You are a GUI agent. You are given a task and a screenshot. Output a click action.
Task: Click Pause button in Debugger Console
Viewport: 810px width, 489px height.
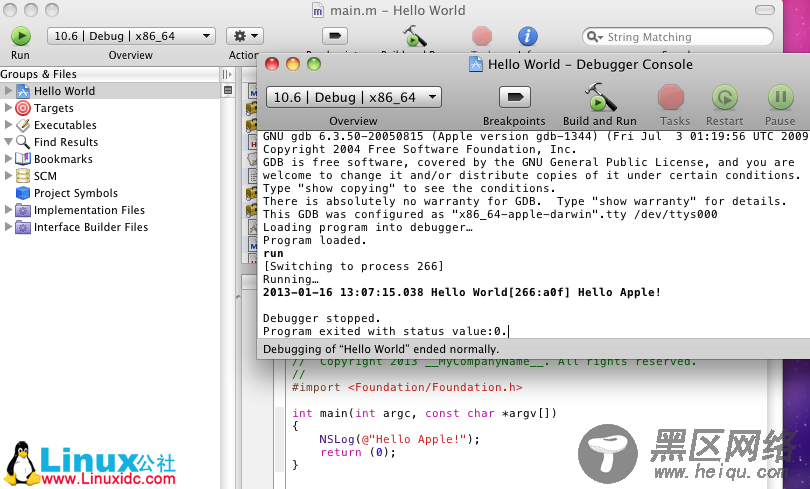coord(781,97)
